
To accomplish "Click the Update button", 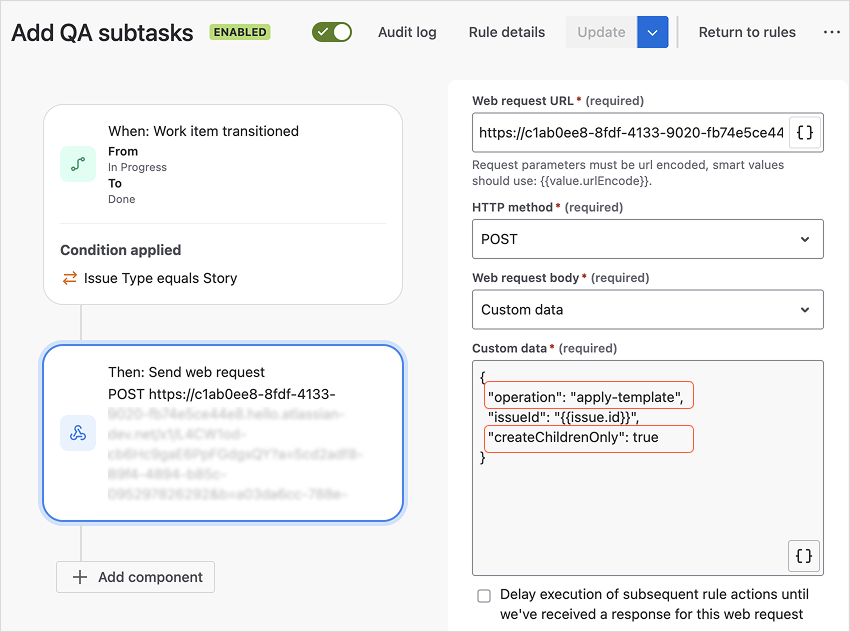I will pyautogui.click(x=601, y=32).
